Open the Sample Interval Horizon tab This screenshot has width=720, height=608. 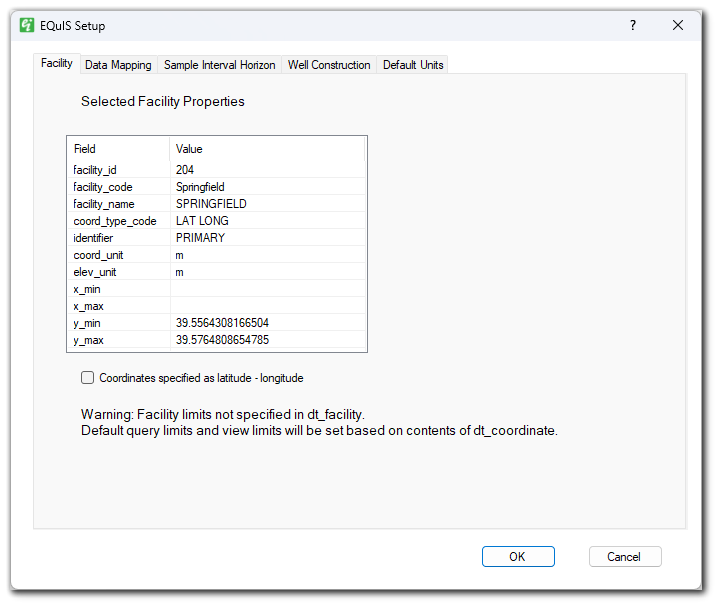pos(219,65)
